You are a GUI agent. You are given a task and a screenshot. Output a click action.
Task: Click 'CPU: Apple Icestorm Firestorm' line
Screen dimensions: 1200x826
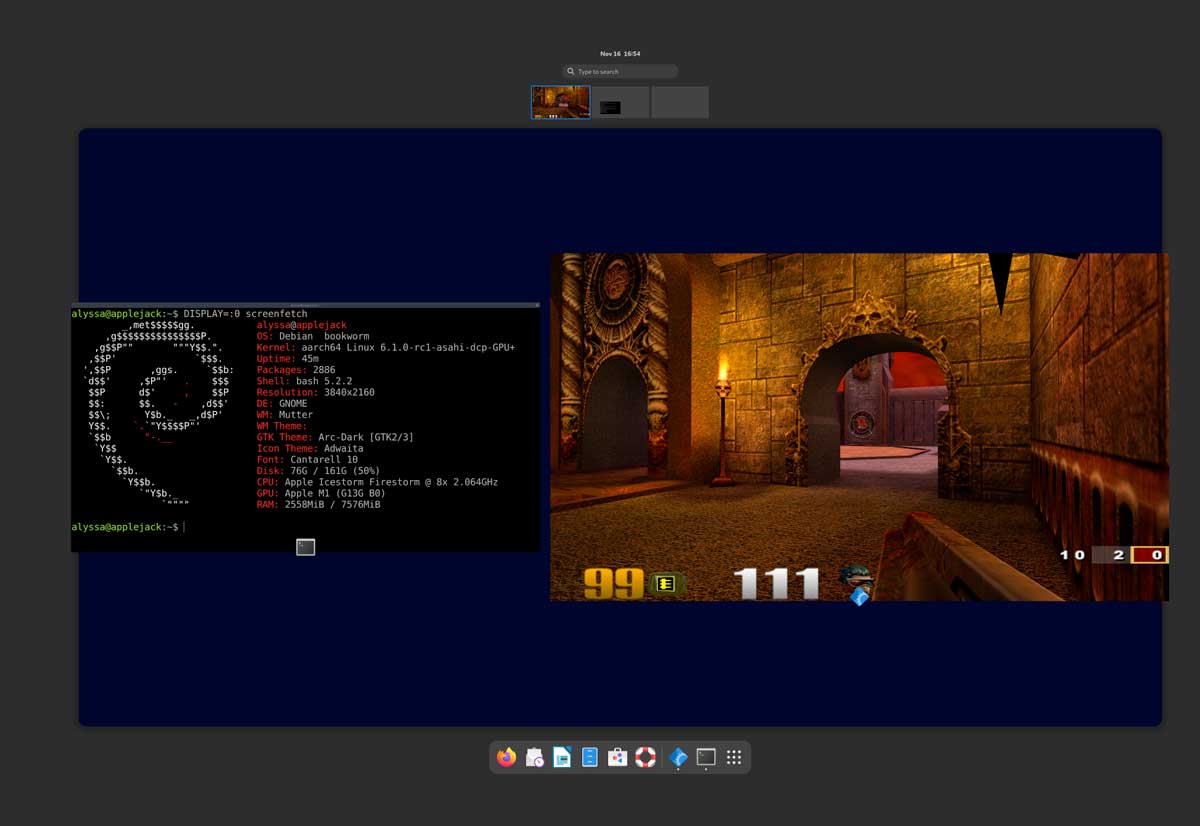click(377, 482)
